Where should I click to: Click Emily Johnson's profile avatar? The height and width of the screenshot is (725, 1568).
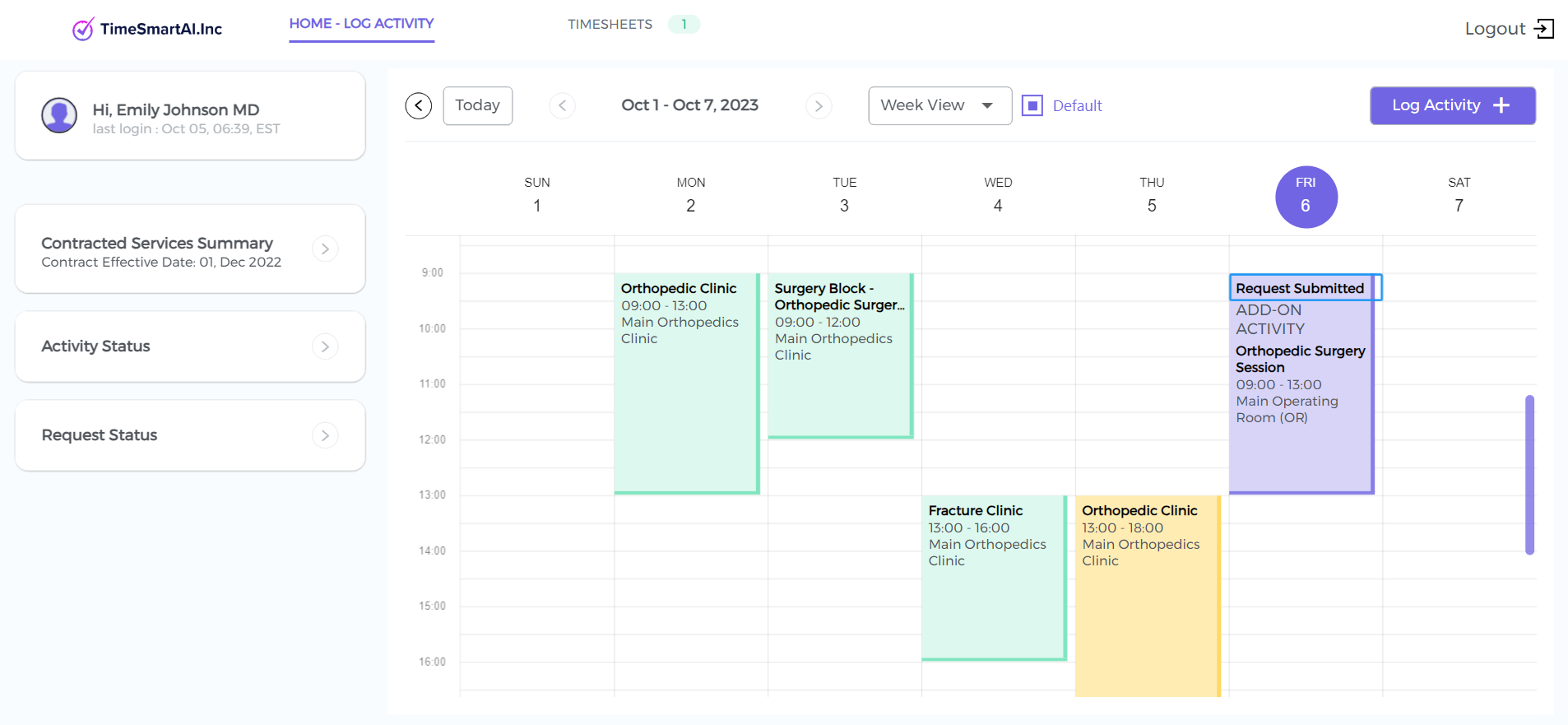59,116
